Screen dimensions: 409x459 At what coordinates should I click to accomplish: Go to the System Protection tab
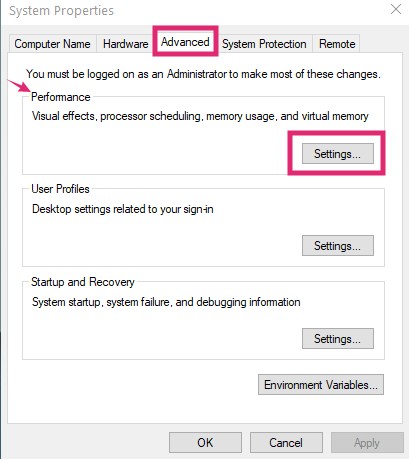[x=264, y=44]
